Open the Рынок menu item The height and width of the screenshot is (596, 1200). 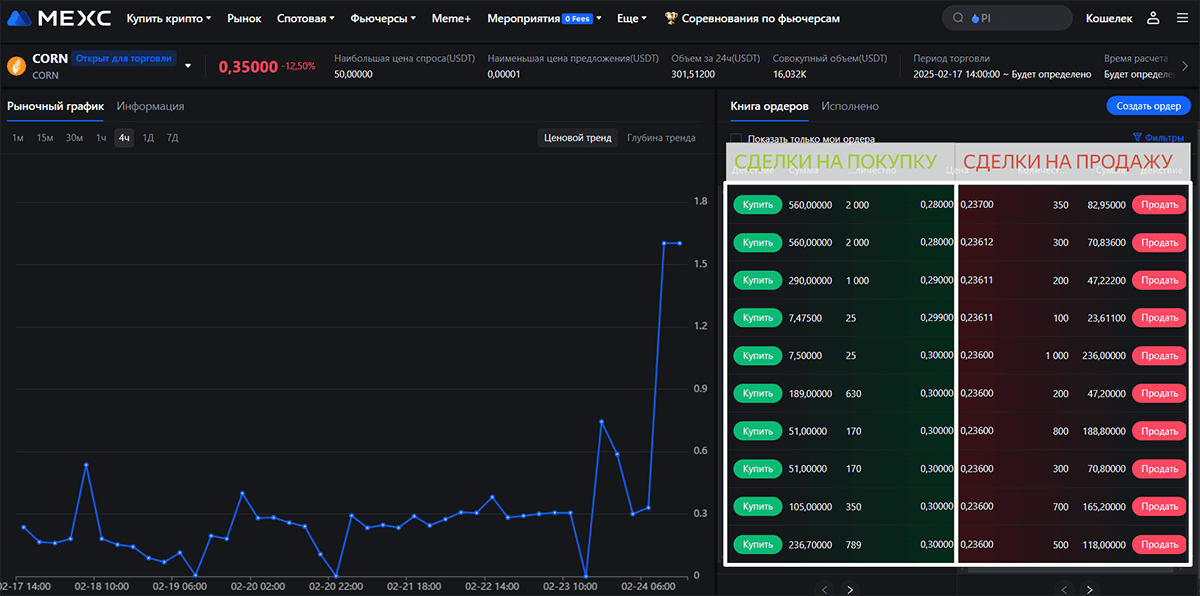click(x=244, y=18)
